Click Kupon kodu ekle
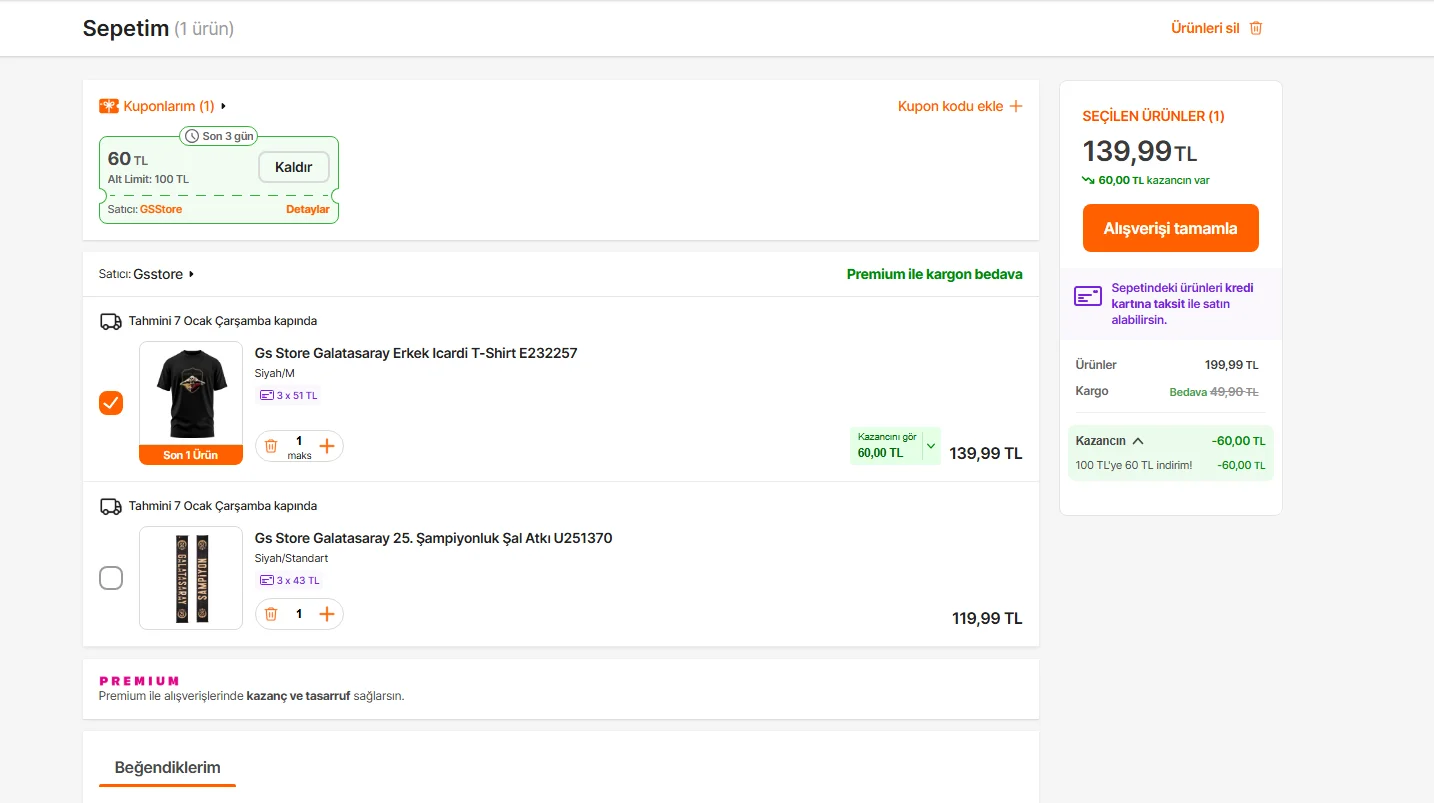This screenshot has width=1434, height=803. coord(950,106)
